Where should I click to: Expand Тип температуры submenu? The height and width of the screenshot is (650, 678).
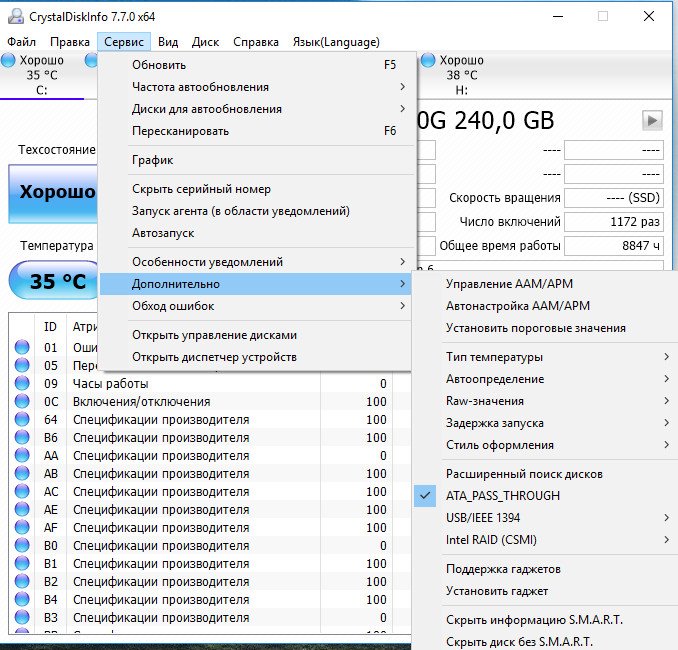point(545,357)
